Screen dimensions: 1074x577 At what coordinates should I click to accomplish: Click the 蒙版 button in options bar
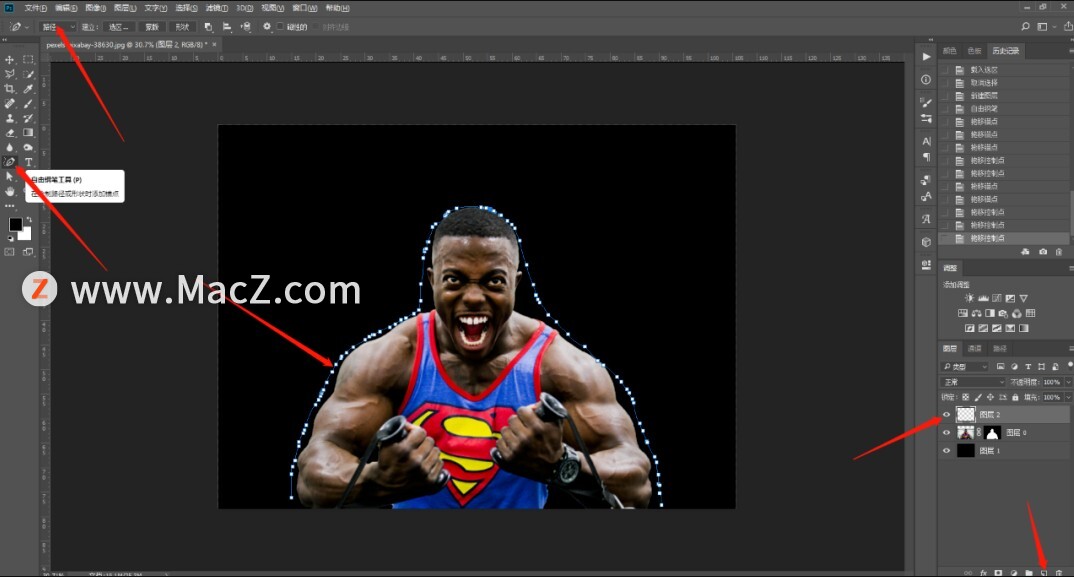[x=152, y=27]
